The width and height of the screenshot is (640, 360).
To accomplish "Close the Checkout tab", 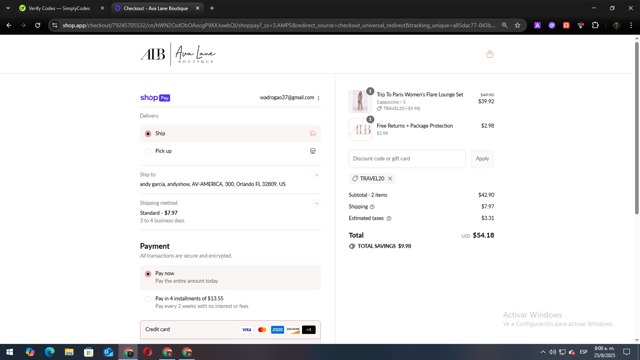I will [197, 8].
